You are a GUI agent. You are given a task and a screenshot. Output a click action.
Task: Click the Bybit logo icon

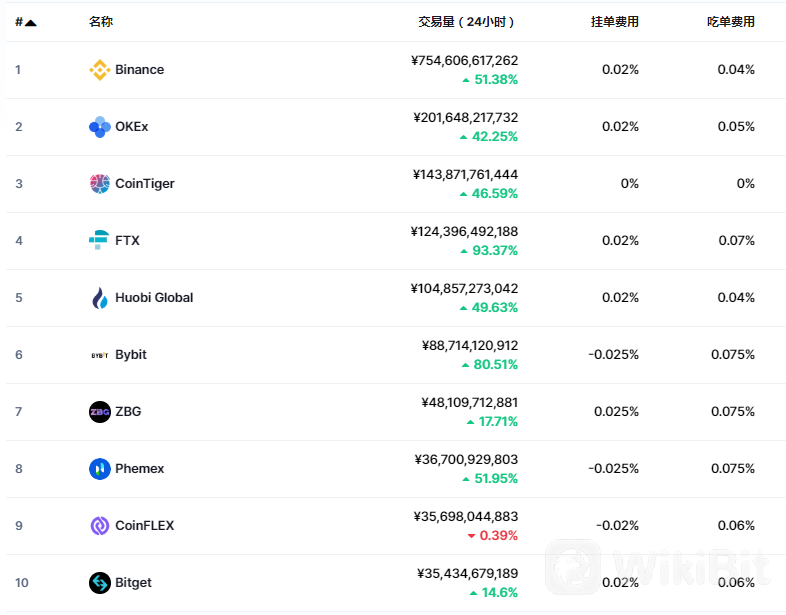[100, 355]
